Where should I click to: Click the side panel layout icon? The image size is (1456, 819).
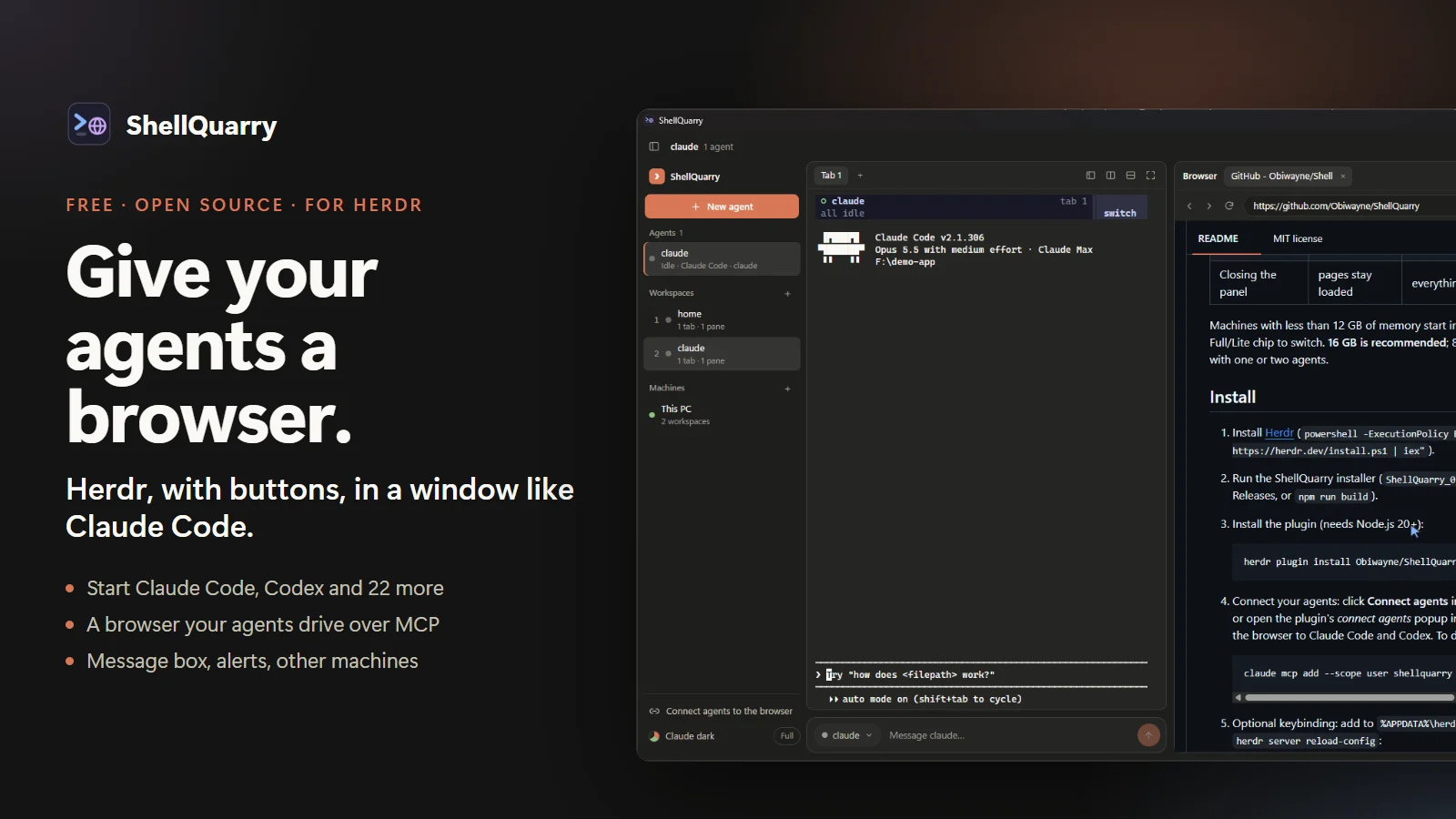click(x=1090, y=176)
